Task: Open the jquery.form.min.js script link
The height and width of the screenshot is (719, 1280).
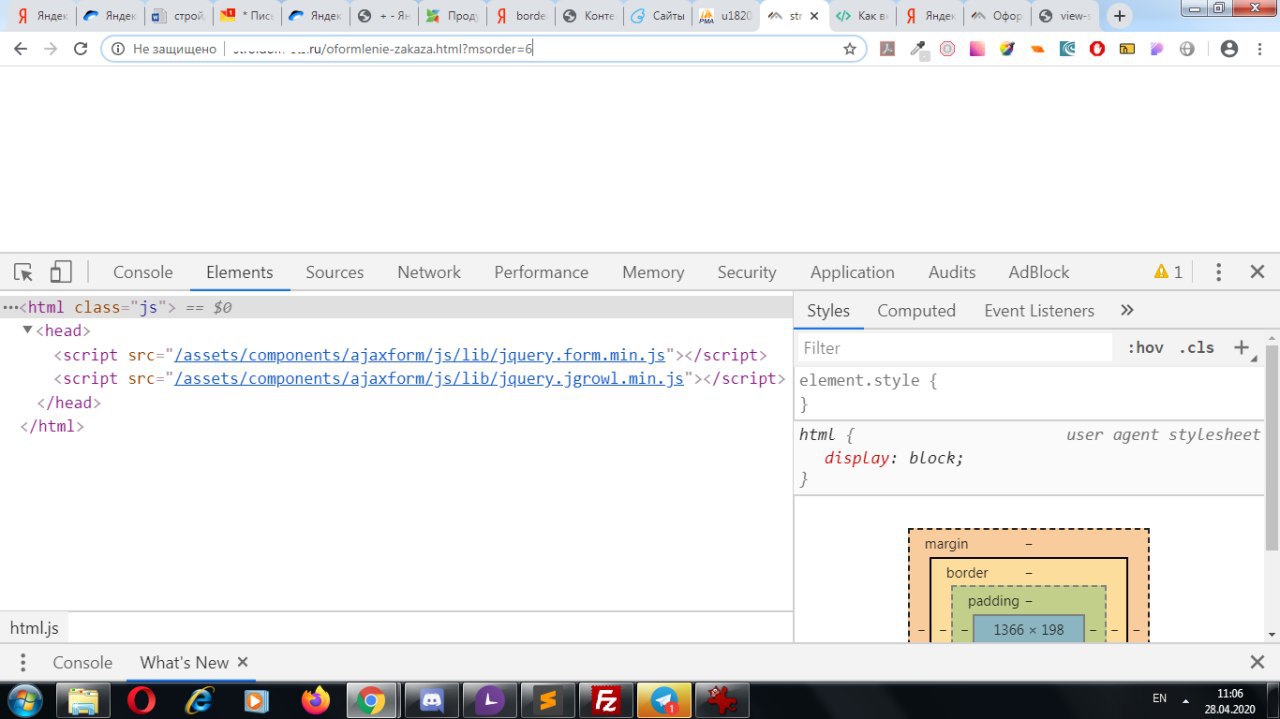Action: [x=420, y=355]
